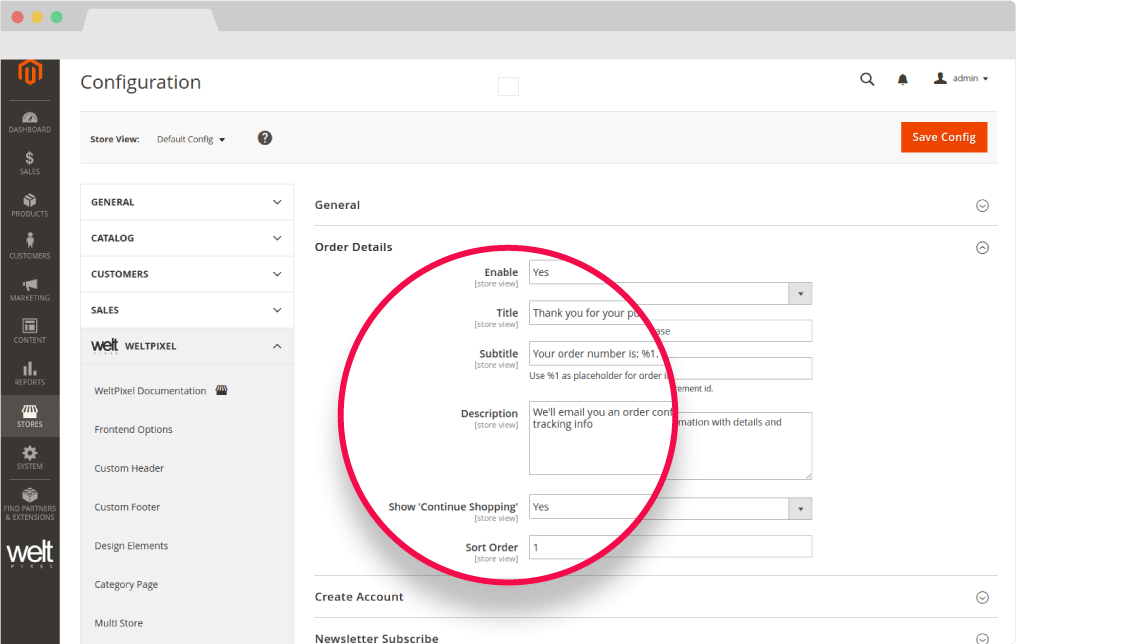Viewport: 1134px width, 644px height.
Task: Click the search magnifier icon
Action: [867, 79]
